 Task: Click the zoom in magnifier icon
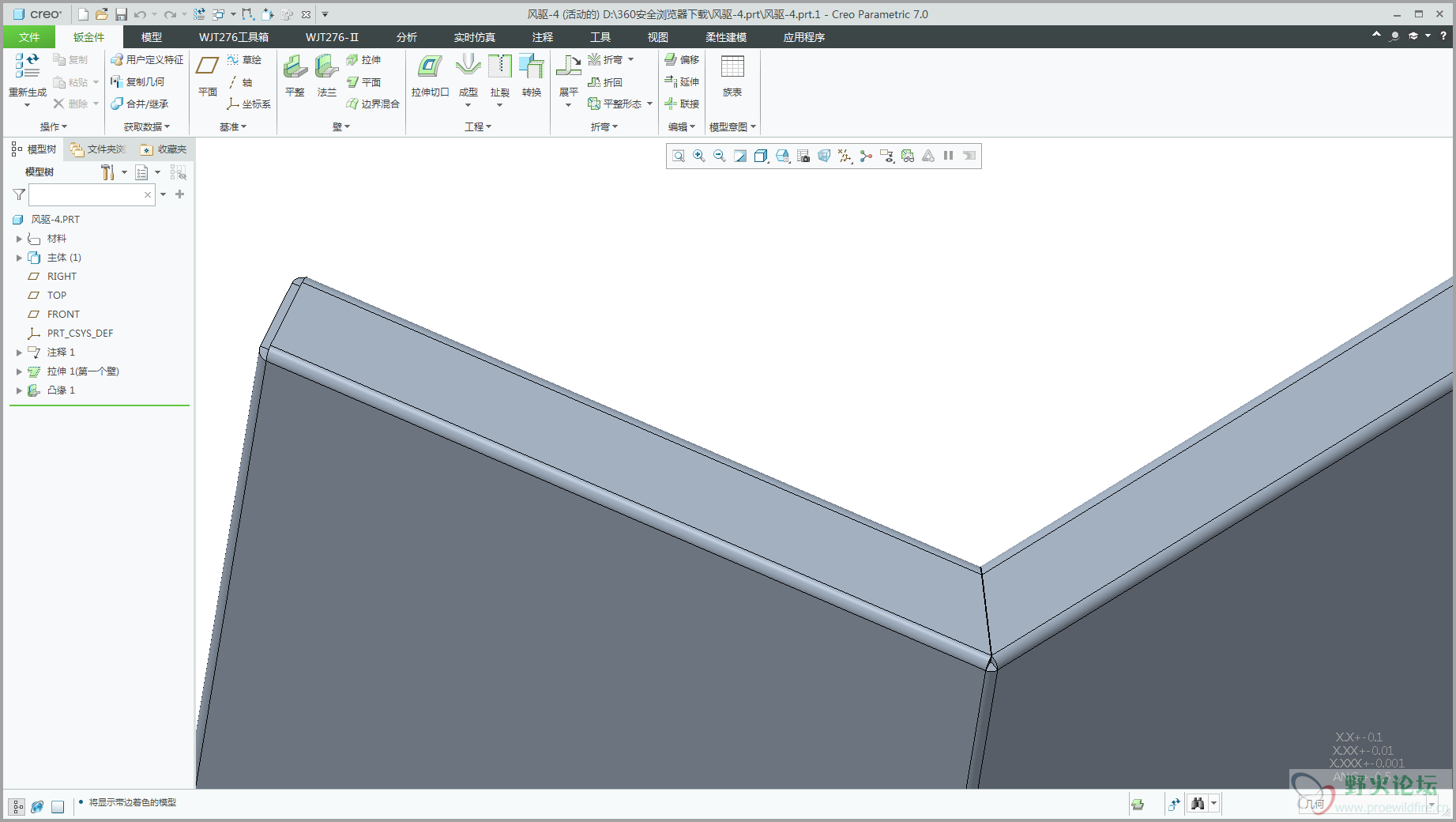699,156
